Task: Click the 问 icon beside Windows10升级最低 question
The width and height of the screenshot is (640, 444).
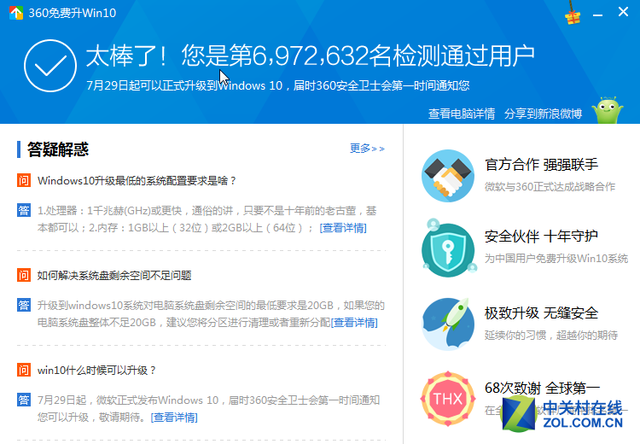Action: [x=24, y=180]
